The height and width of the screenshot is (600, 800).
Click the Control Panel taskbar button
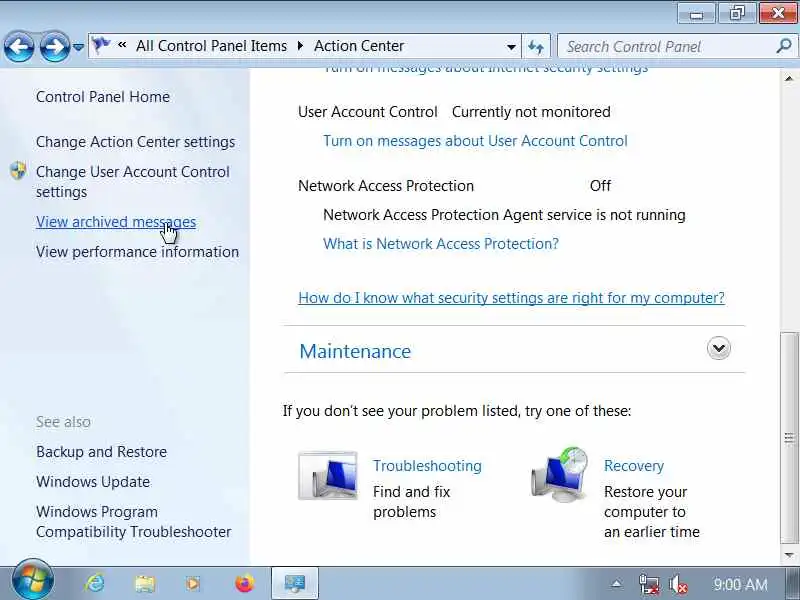295,583
